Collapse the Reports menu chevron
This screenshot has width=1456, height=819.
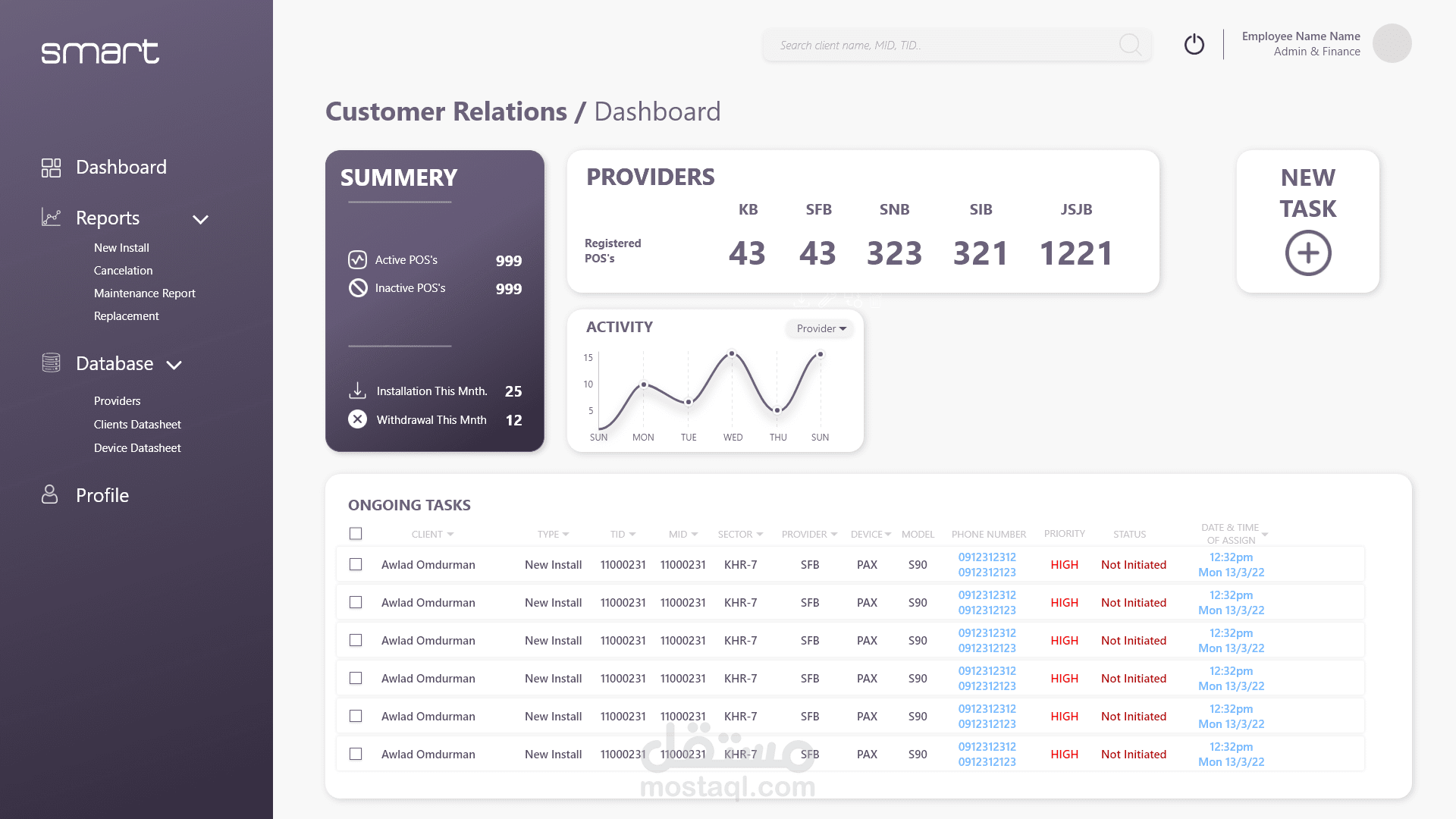click(200, 220)
